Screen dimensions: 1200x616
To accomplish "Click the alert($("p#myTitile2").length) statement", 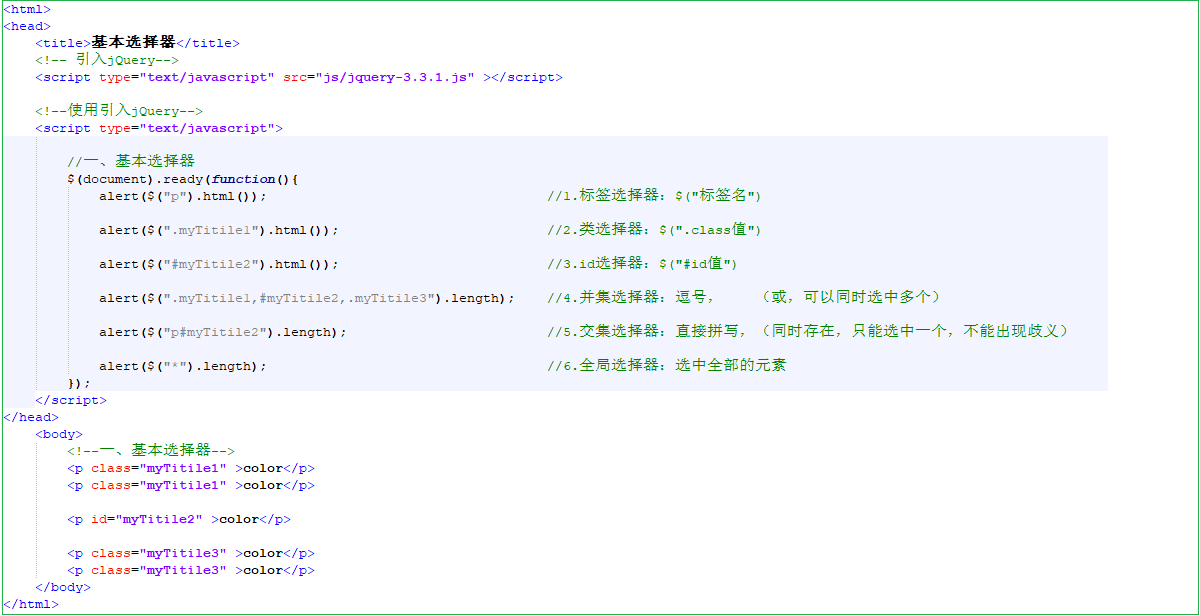I will point(223,332).
